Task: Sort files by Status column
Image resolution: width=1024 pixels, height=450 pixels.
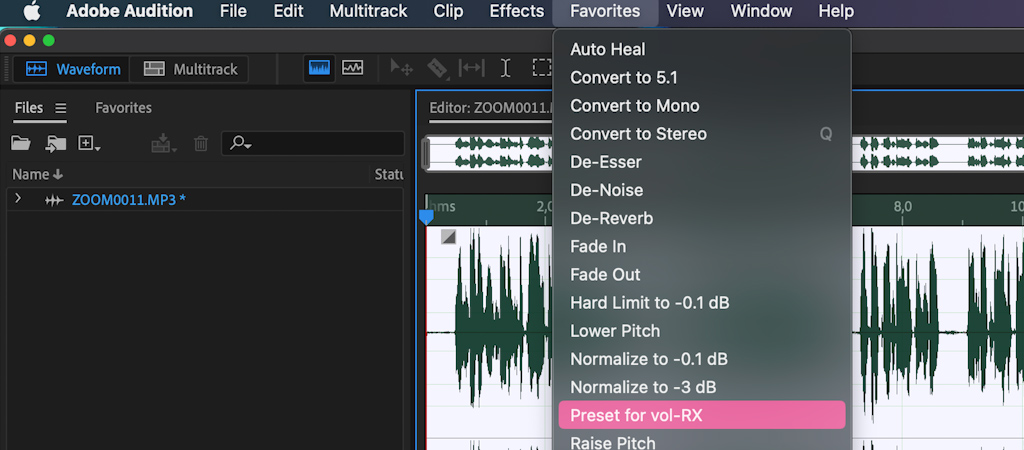Action: pos(388,174)
